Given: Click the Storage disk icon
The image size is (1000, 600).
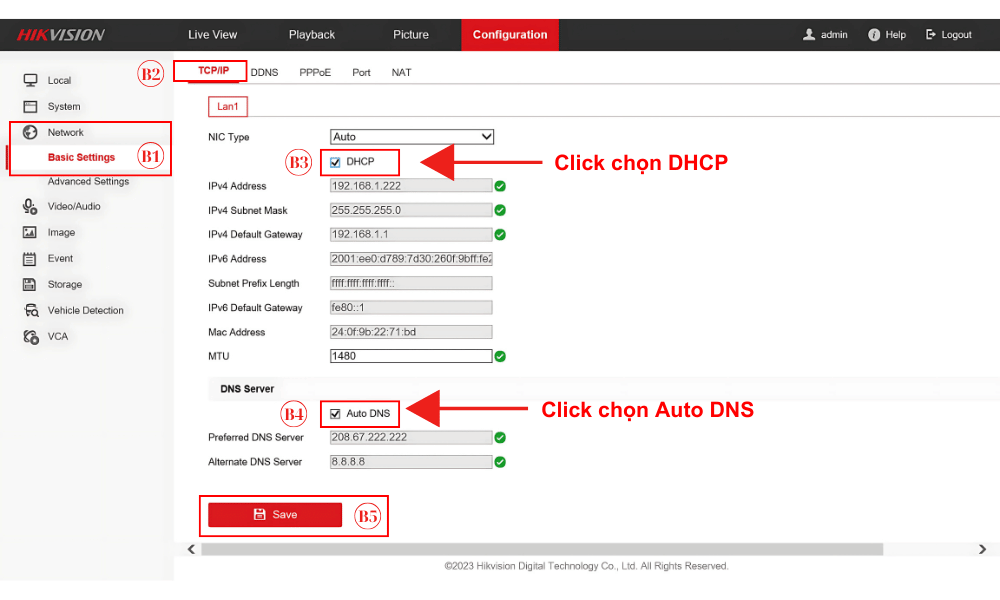Looking at the screenshot, I should (x=30, y=284).
